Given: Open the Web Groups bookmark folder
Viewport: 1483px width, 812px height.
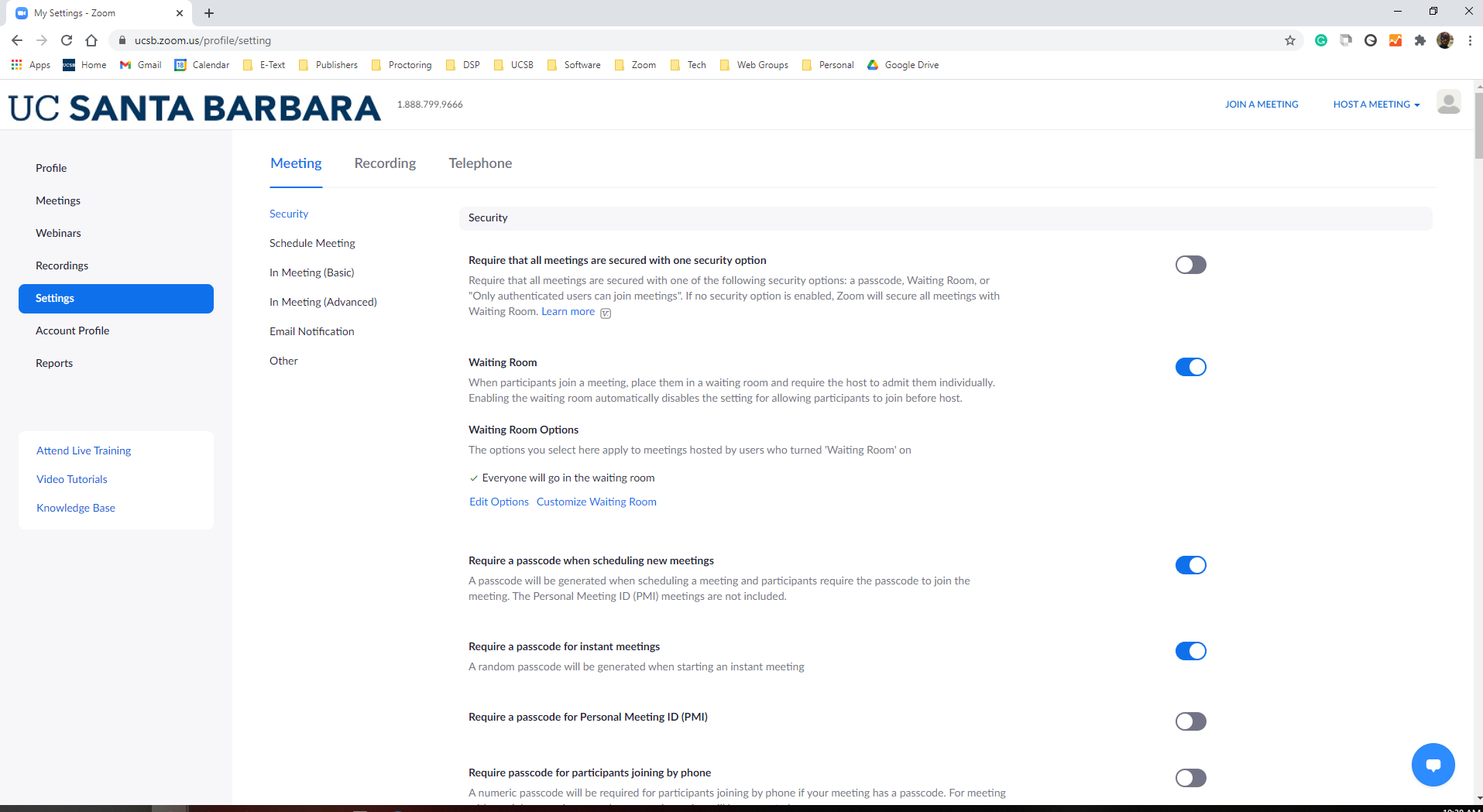Looking at the screenshot, I should pos(754,65).
